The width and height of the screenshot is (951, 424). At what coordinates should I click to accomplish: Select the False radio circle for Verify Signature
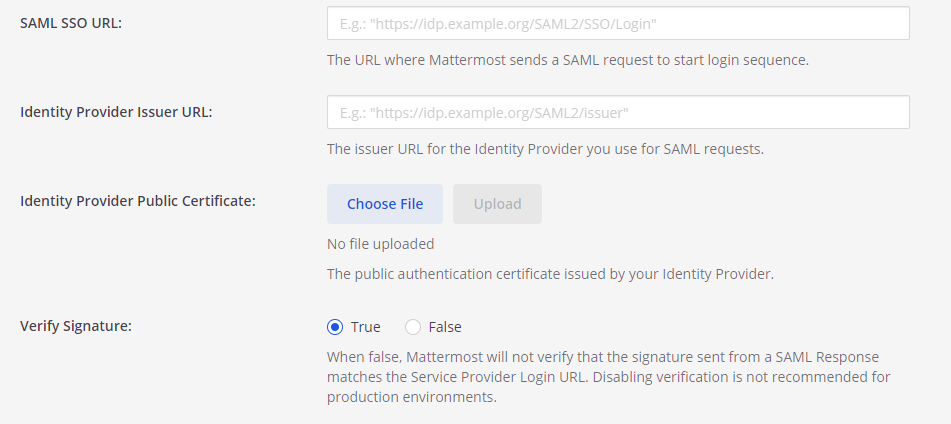(x=413, y=327)
